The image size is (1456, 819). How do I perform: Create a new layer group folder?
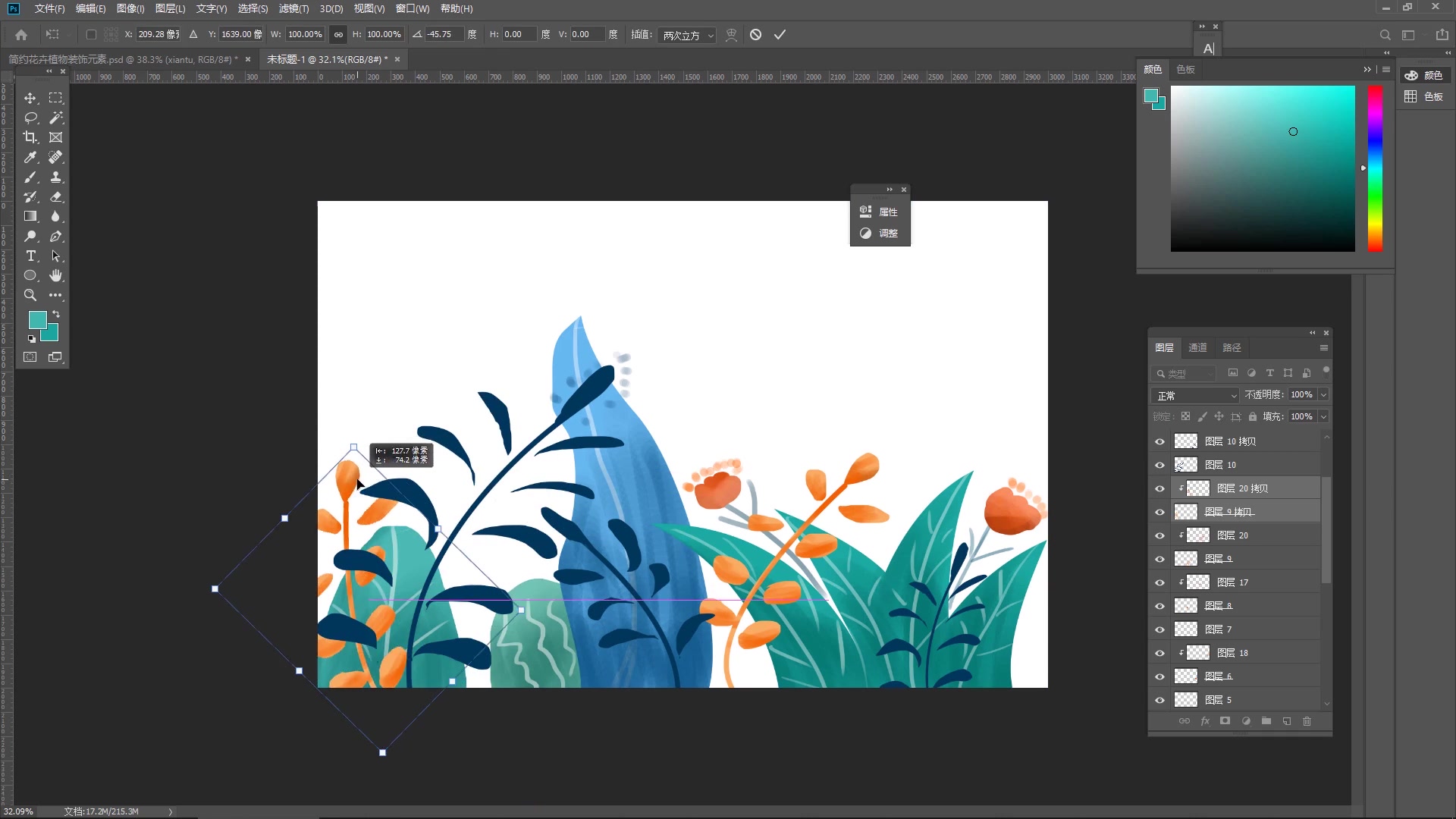click(1266, 721)
